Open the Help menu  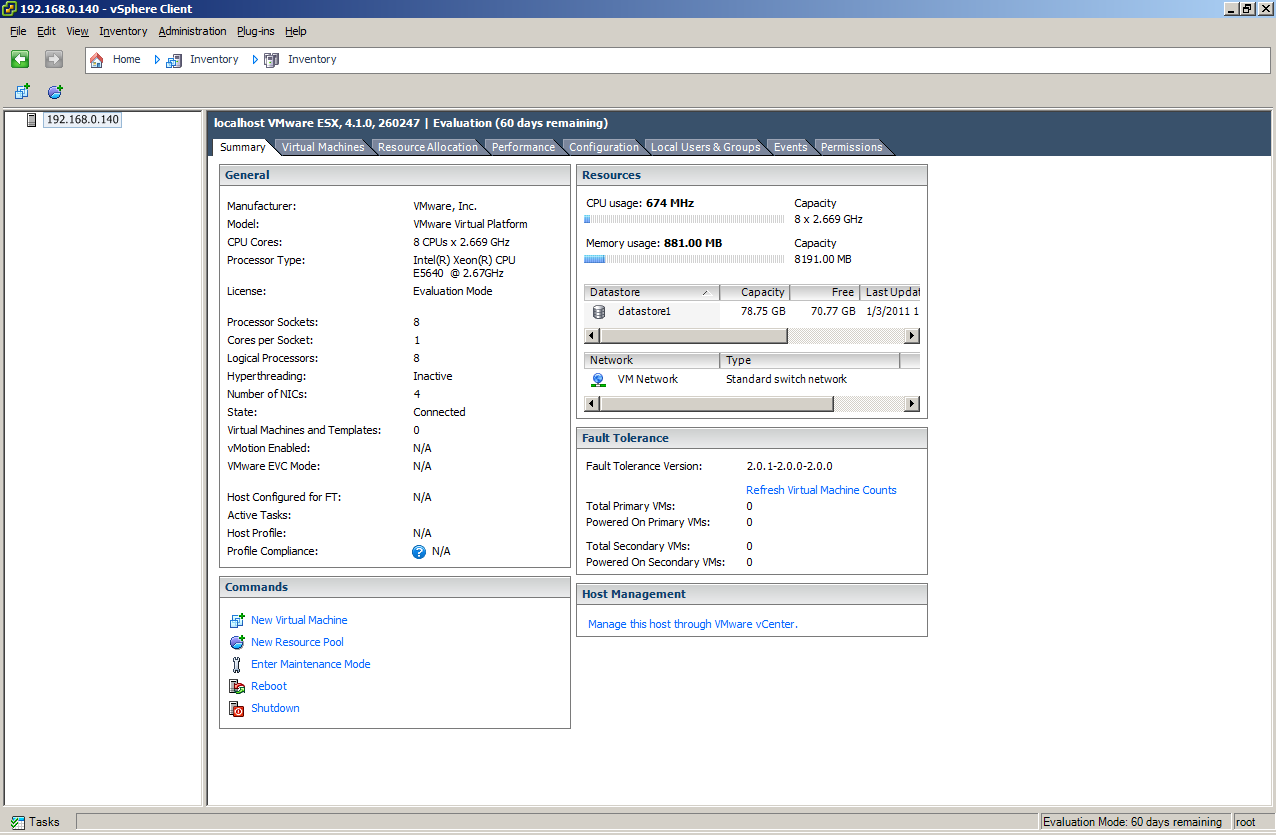[x=296, y=31]
